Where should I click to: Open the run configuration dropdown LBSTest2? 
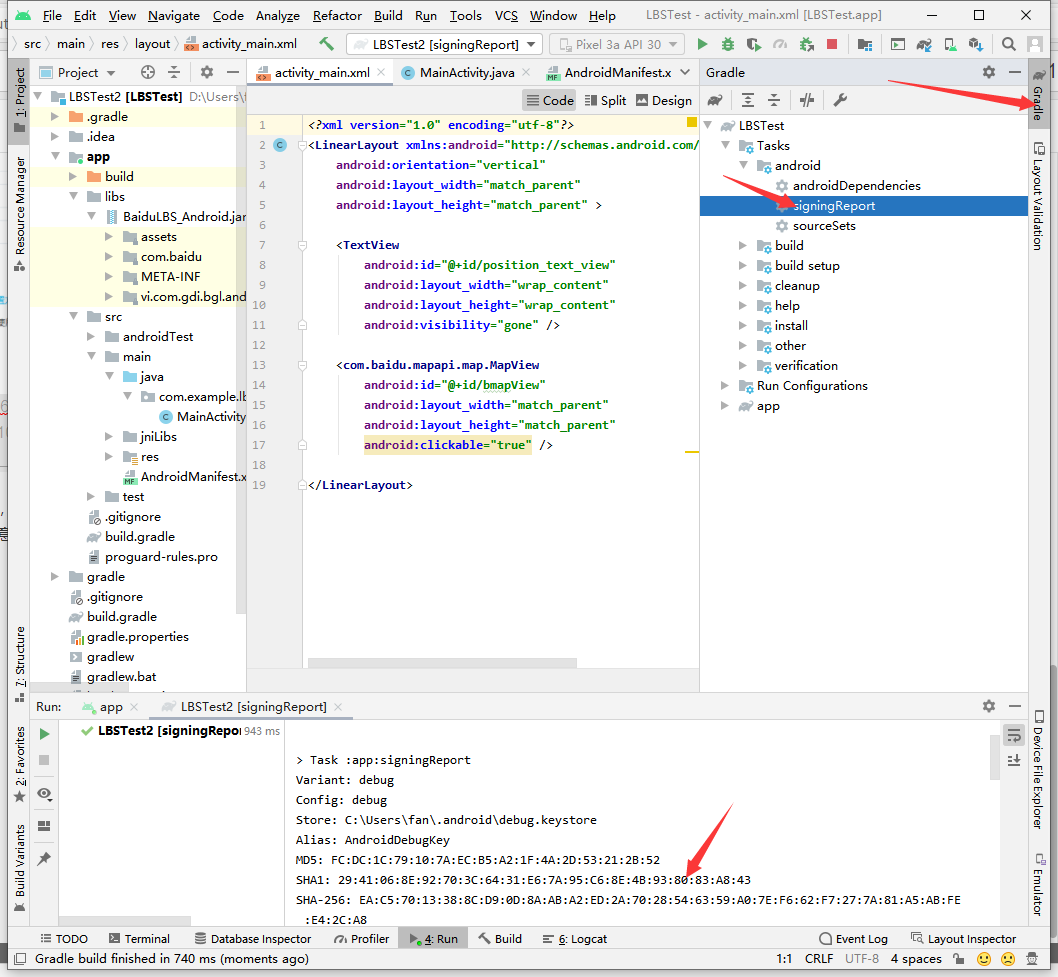coord(445,45)
